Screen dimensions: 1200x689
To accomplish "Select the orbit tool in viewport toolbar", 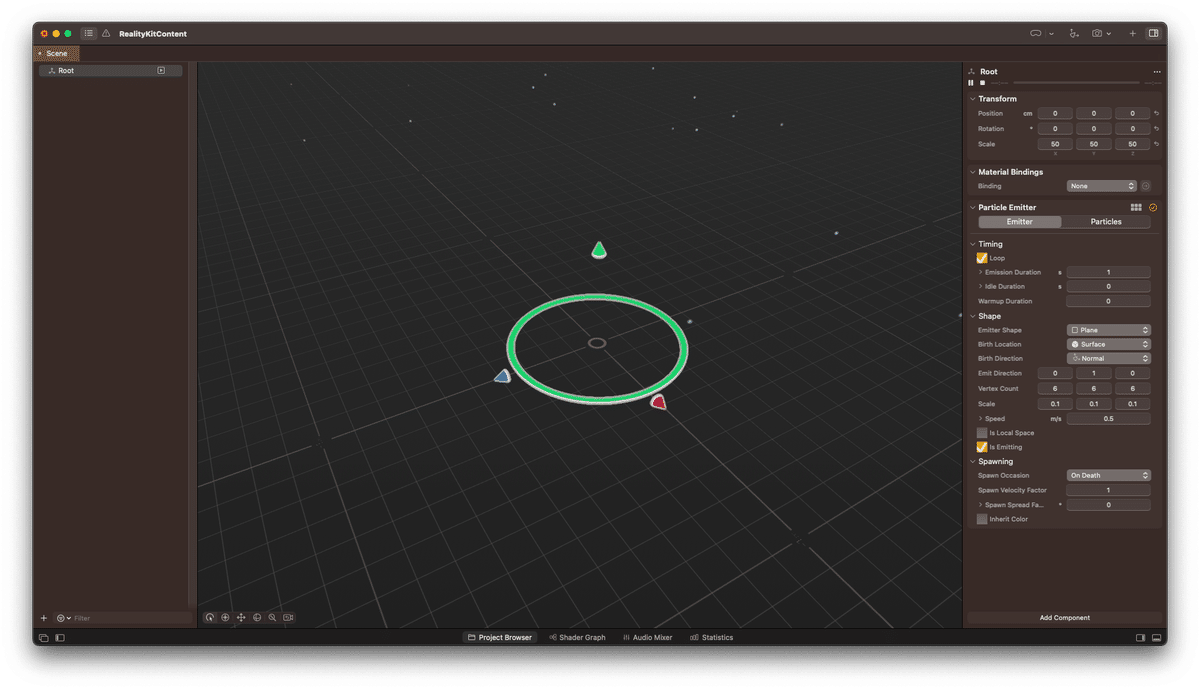I will [210, 618].
